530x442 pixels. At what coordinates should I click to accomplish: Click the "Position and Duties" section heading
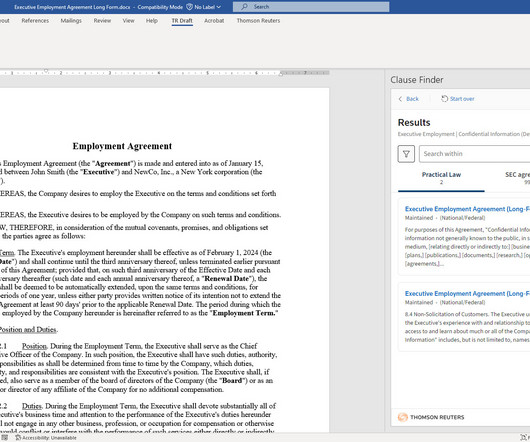(x=29, y=329)
